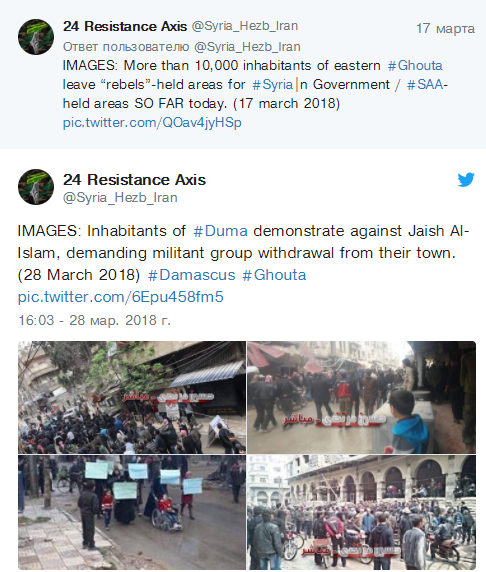Open the top-right photo with boy in blue

tap(362, 397)
